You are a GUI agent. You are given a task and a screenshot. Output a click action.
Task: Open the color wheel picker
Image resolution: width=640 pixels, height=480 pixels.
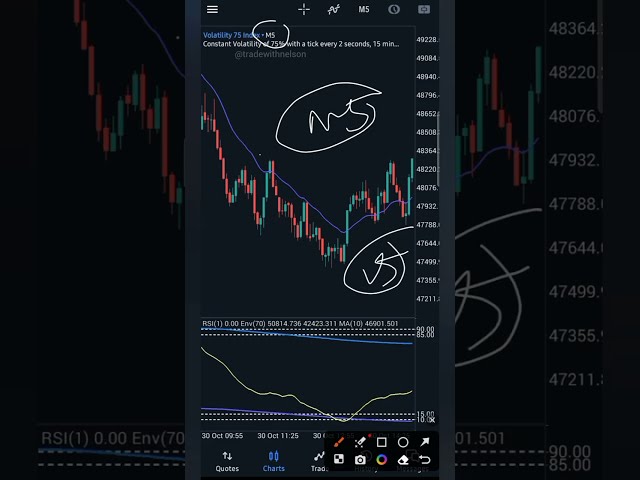[x=382, y=460]
